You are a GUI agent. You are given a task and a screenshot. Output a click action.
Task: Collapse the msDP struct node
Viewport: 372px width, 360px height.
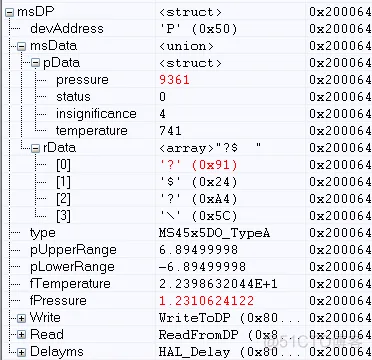point(10,13)
